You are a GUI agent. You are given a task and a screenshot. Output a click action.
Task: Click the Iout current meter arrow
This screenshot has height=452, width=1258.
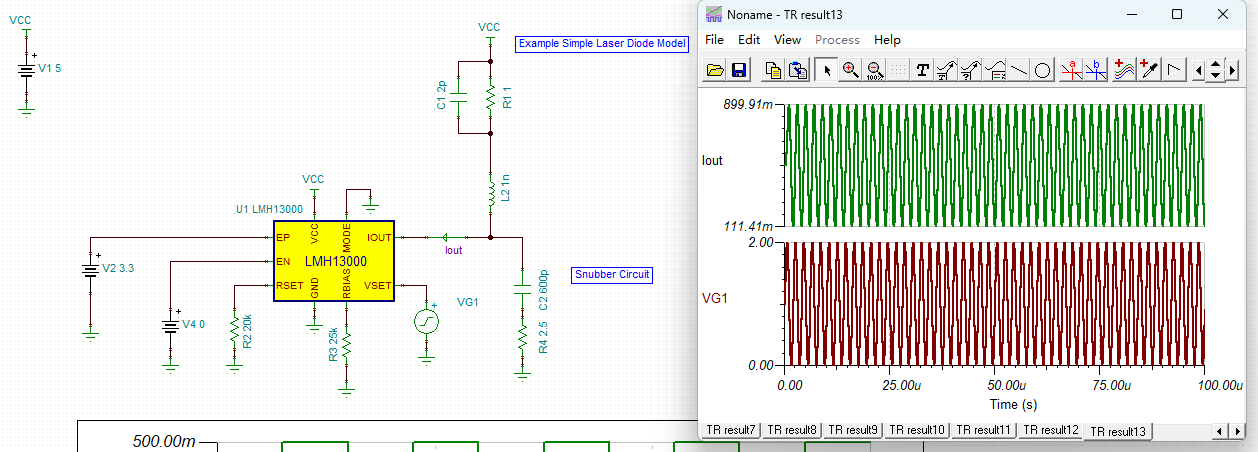pos(443,238)
